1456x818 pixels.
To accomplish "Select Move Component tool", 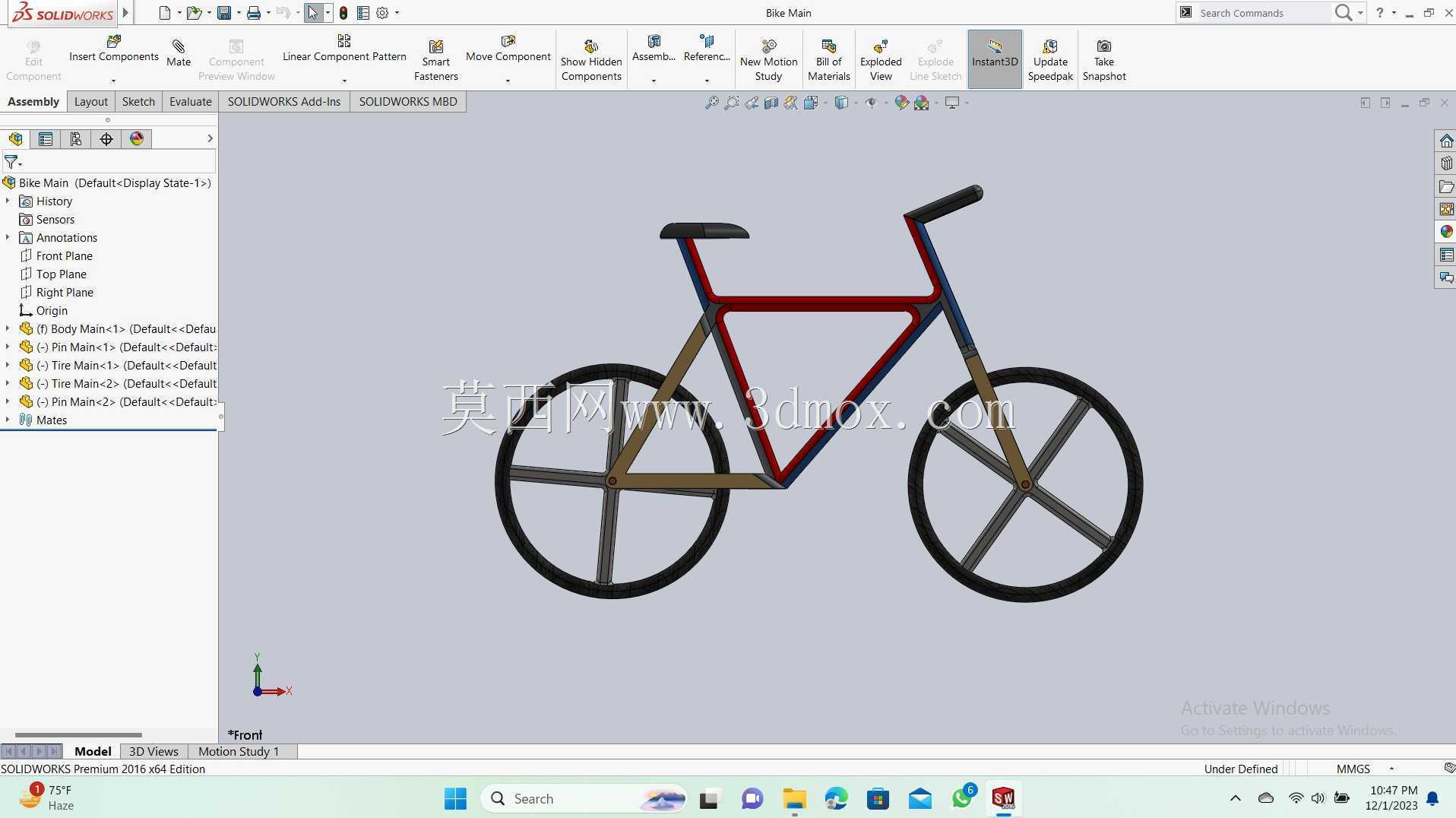I will click(508, 49).
